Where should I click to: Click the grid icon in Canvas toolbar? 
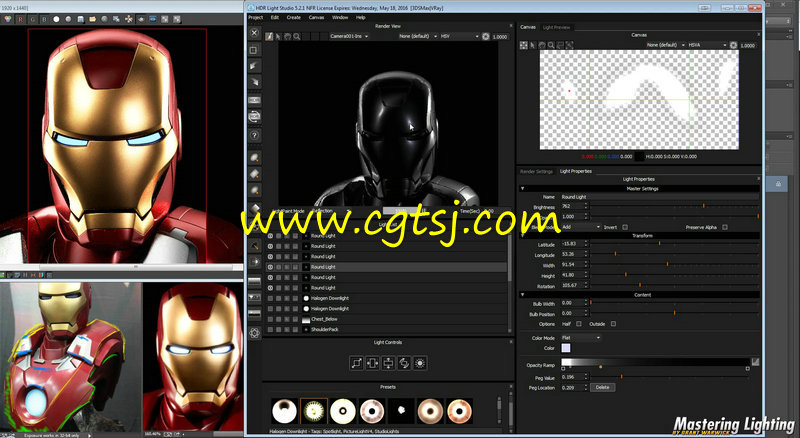[x=523, y=45]
